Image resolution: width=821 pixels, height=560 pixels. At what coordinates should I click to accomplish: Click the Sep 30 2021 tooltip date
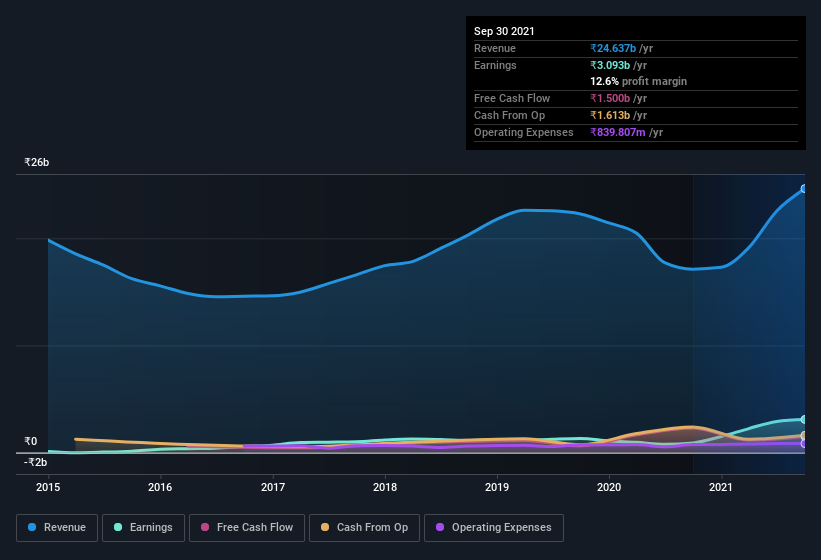tap(504, 31)
